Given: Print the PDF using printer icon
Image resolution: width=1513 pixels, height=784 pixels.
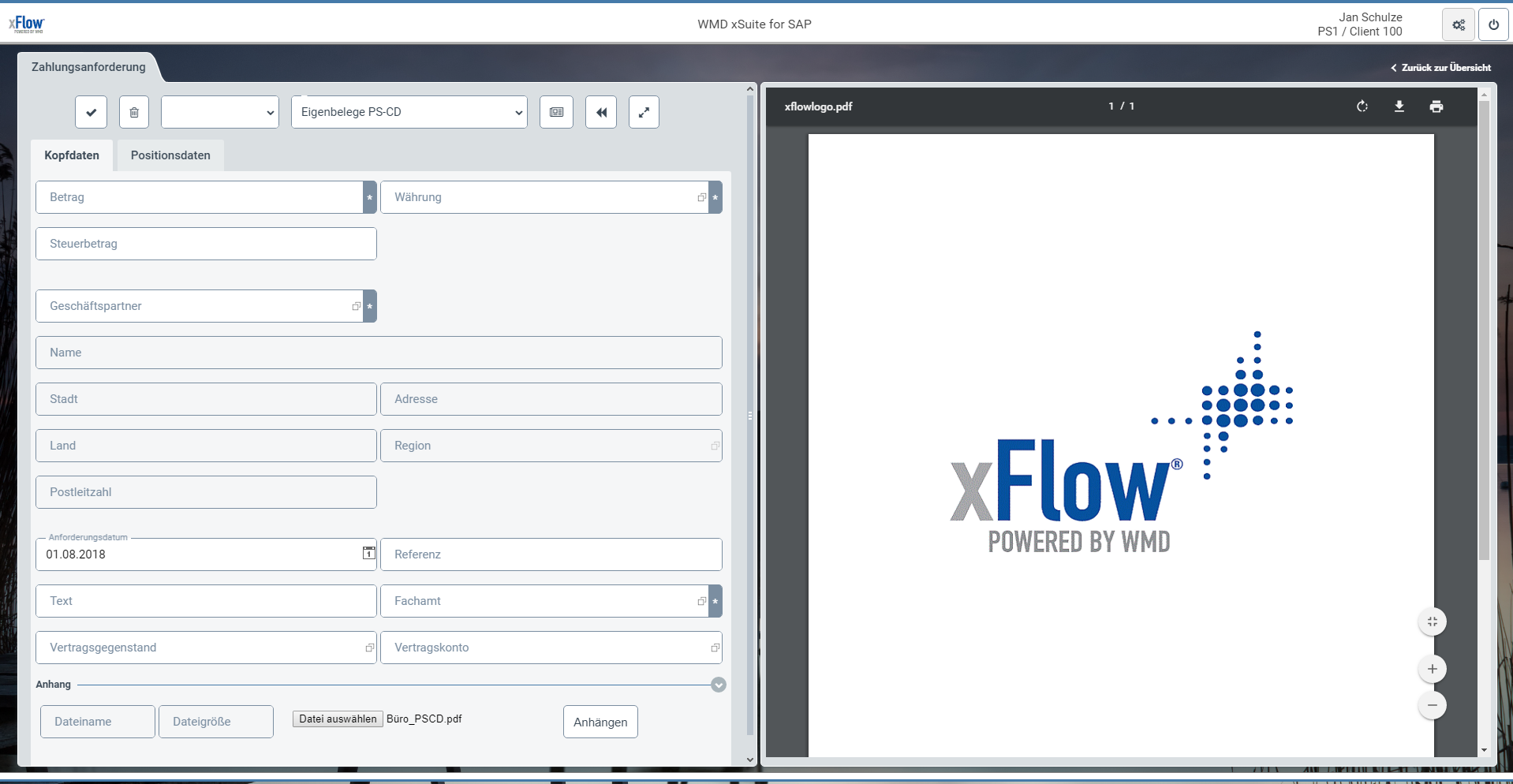Looking at the screenshot, I should click(x=1436, y=106).
